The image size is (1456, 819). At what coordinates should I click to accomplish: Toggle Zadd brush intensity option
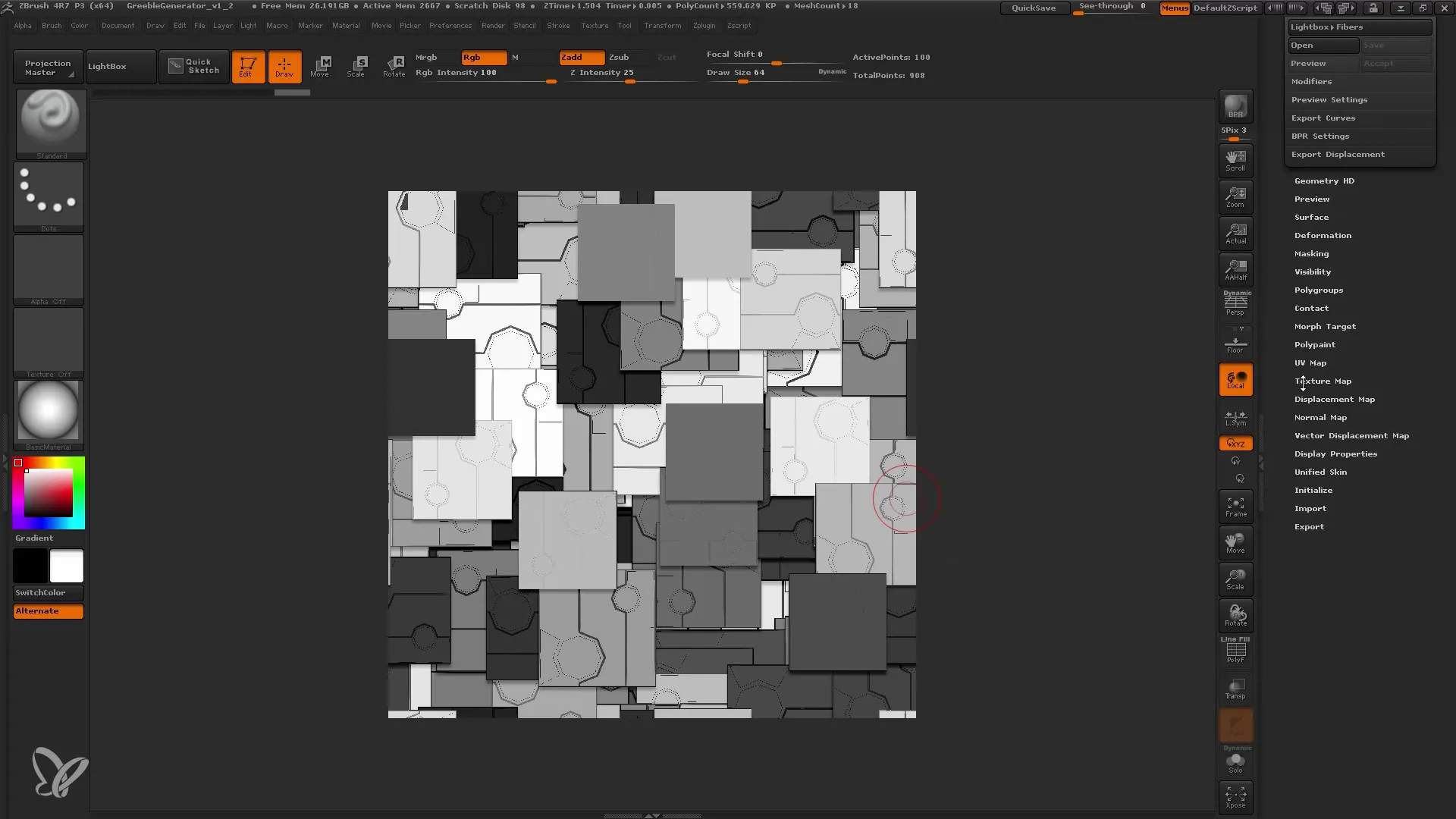coord(575,56)
